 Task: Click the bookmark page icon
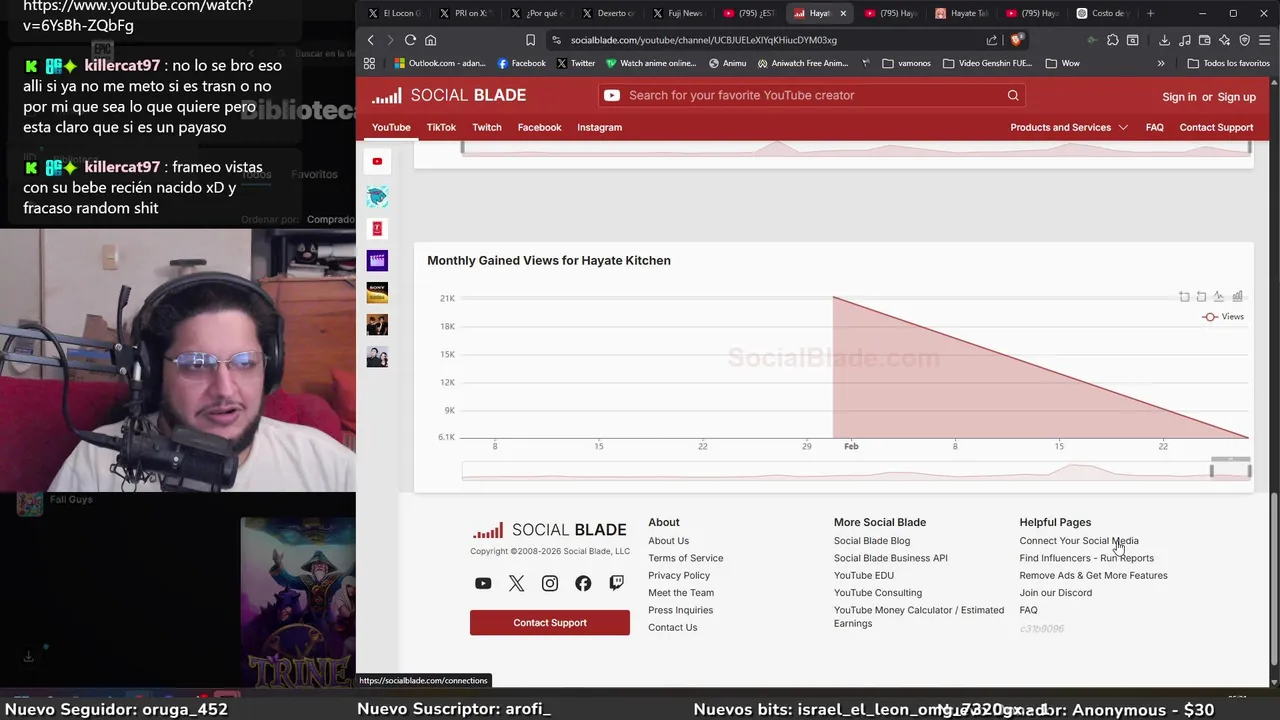(x=530, y=40)
